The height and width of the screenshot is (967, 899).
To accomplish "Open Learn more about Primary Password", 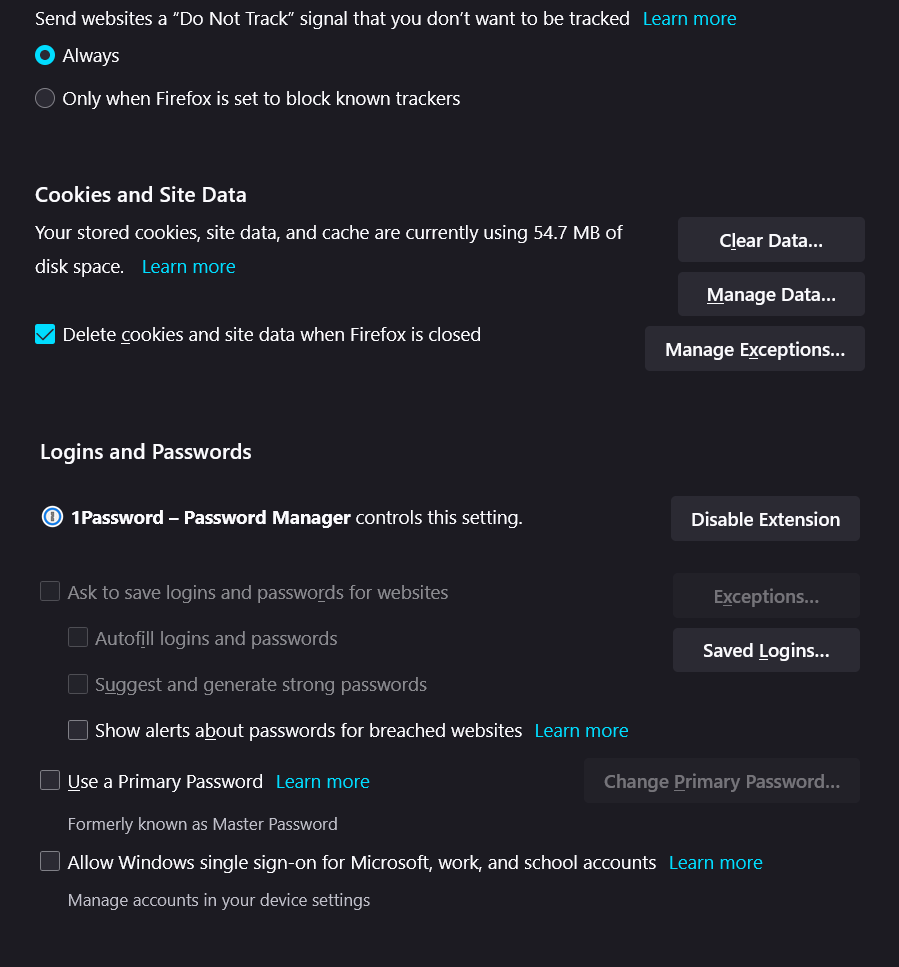I will (x=322, y=781).
